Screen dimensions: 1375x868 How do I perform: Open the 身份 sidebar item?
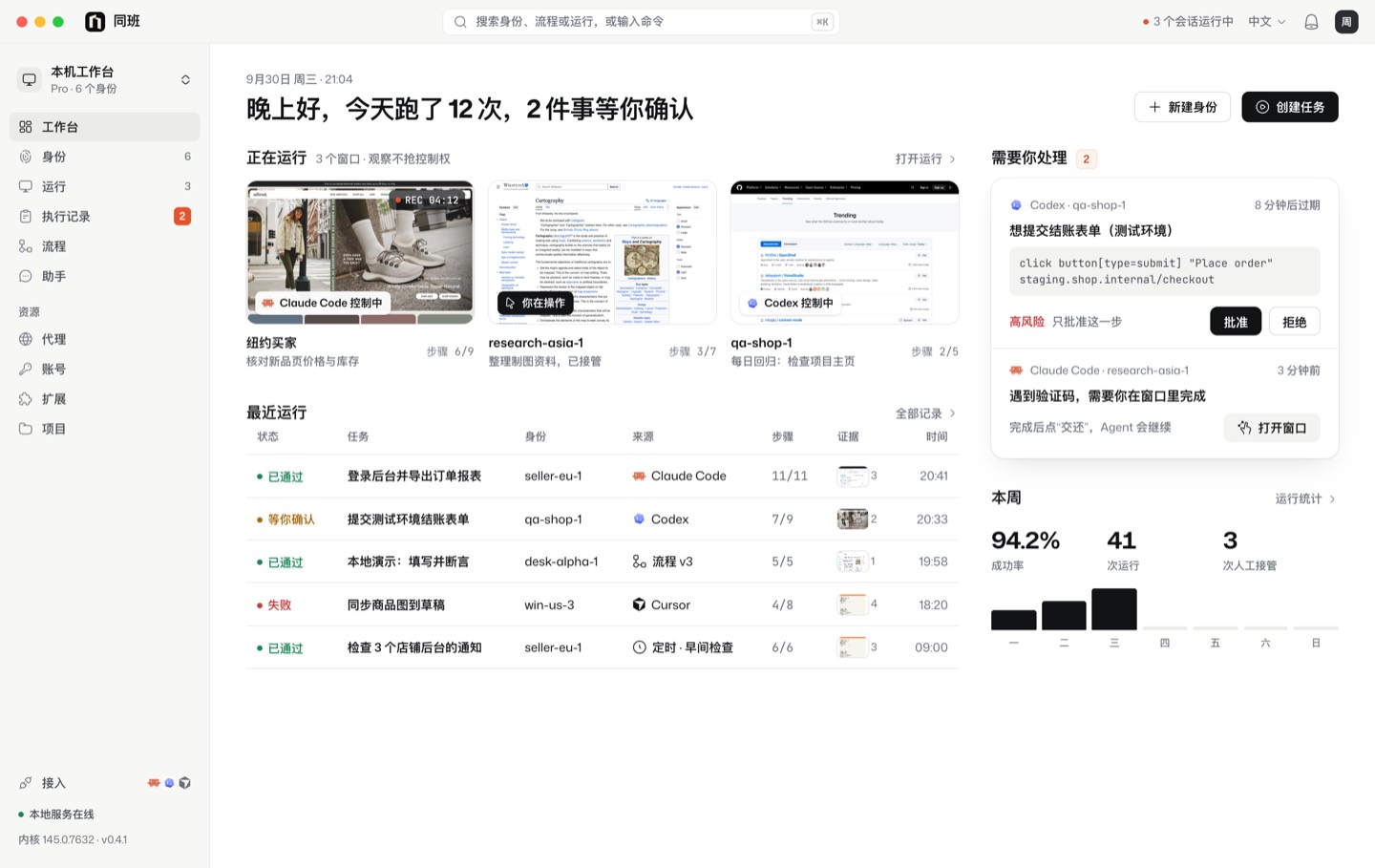104,157
